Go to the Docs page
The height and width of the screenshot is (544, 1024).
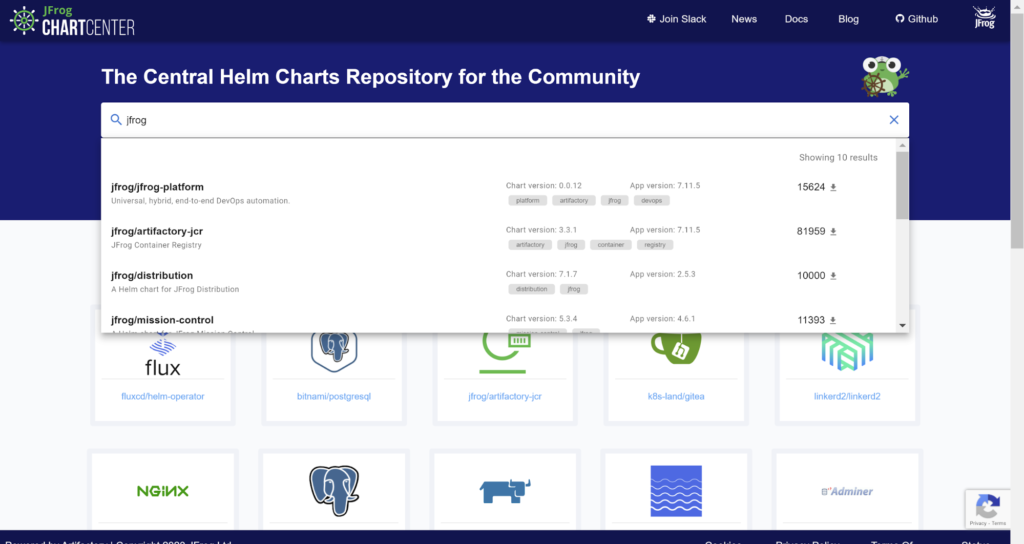[796, 19]
